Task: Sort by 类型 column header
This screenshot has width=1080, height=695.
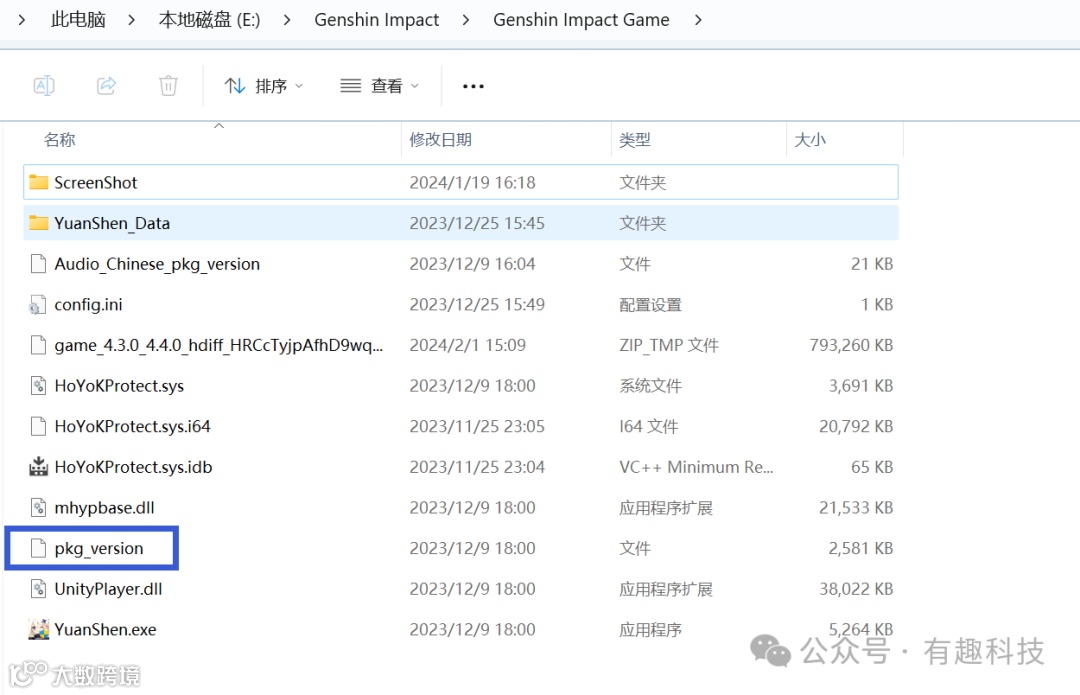Action: click(634, 140)
